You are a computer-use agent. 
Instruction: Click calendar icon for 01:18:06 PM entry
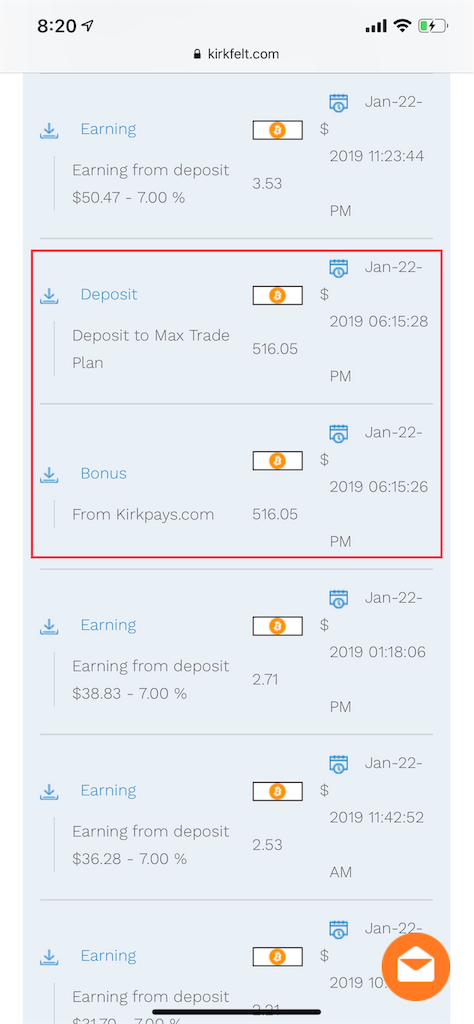coord(338,598)
